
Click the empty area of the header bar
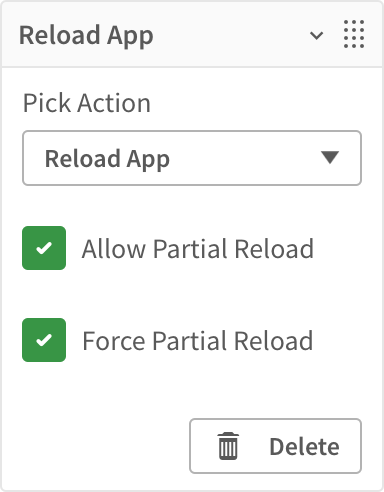(230, 35)
